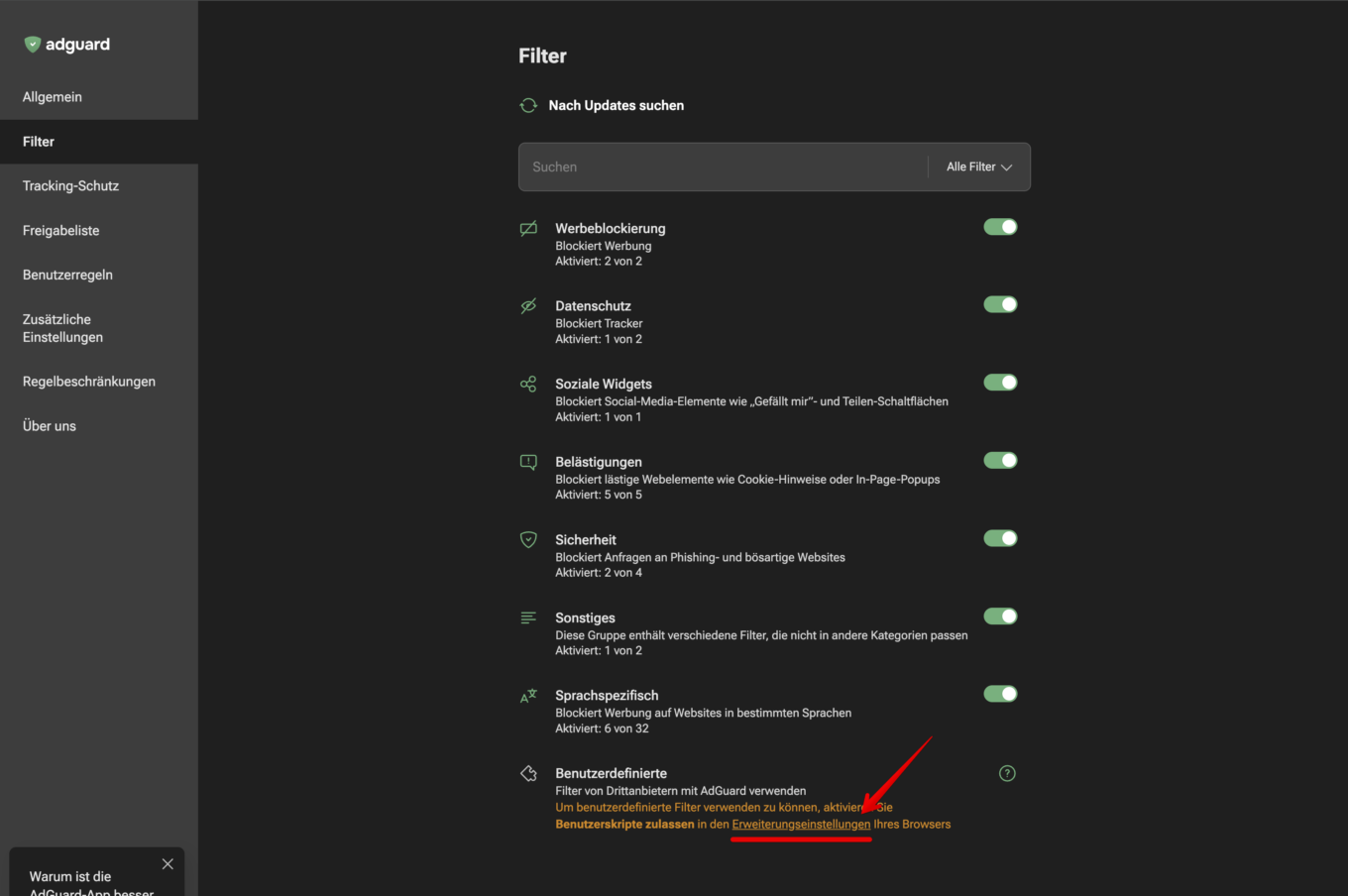Image resolution: width=1348 pixels, height=896 pixels.
Task: Turn off the Datenschutz filter switch
Action: pyautogui.click(x=1000, y=304)
